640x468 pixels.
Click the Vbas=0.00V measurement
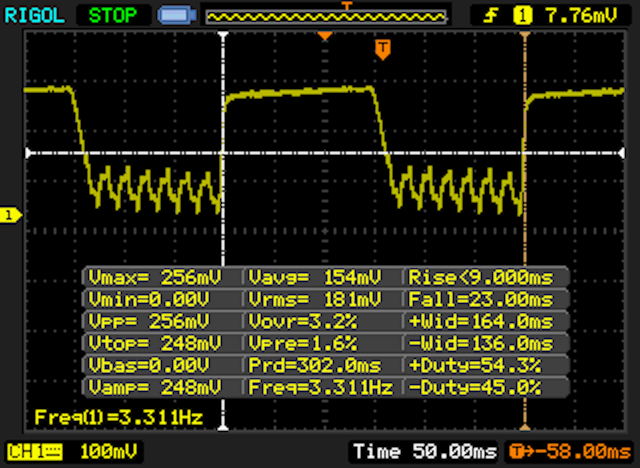[x=149, y=365]
